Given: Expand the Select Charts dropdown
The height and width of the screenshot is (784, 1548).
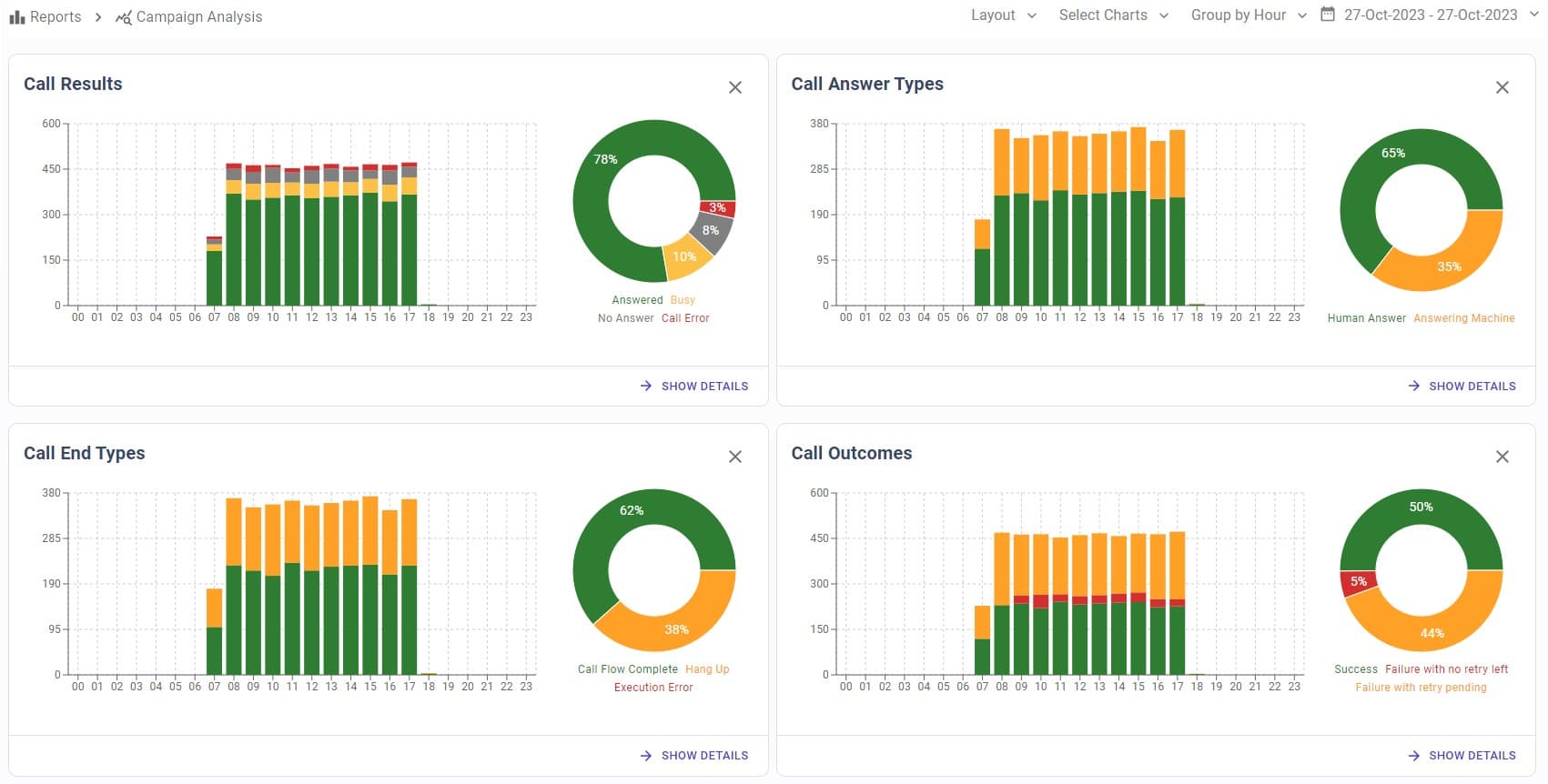Looking at the screenshot, I should point(1113,15).
